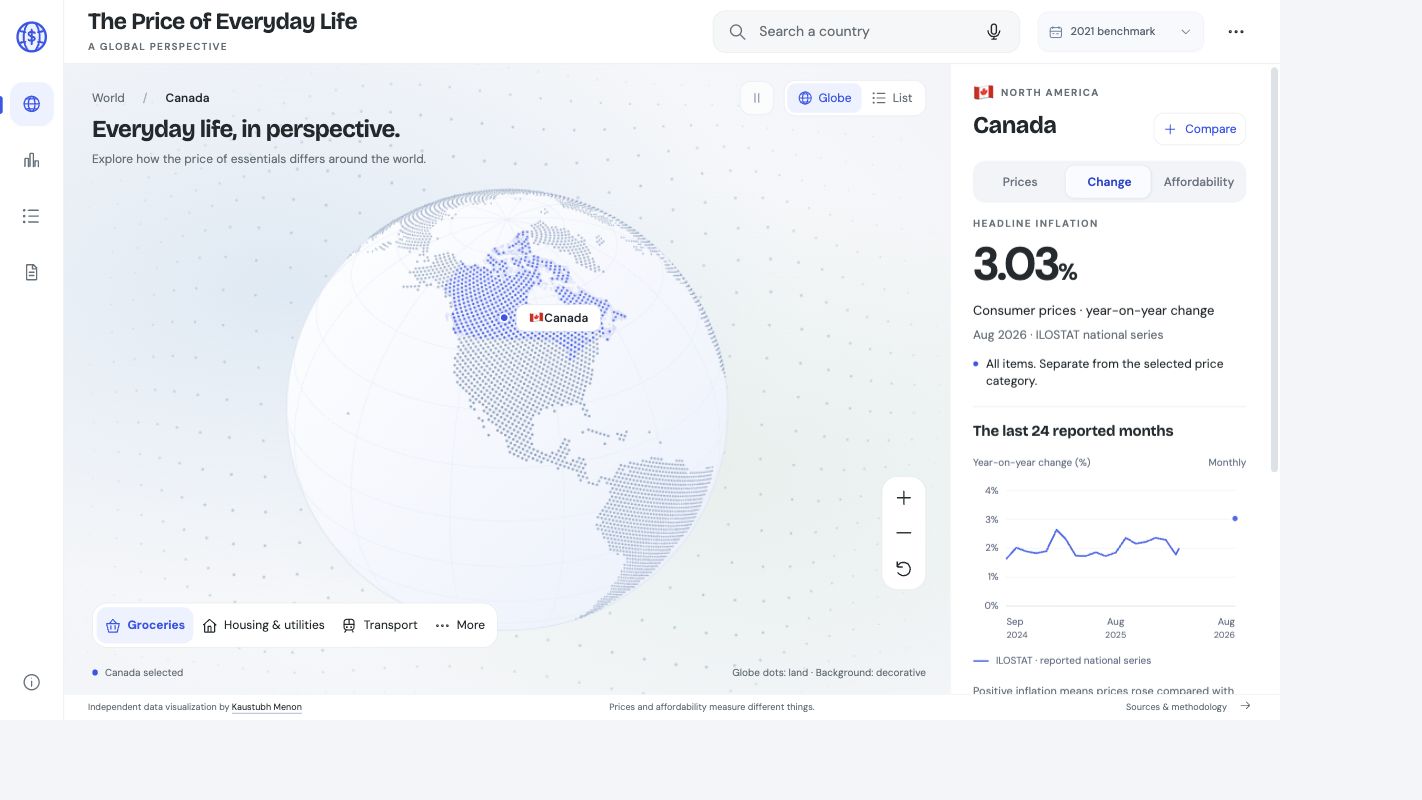Screen dimensions: 1422x800
Task: Open the document report sidebar icon
Action: [32, 272]
